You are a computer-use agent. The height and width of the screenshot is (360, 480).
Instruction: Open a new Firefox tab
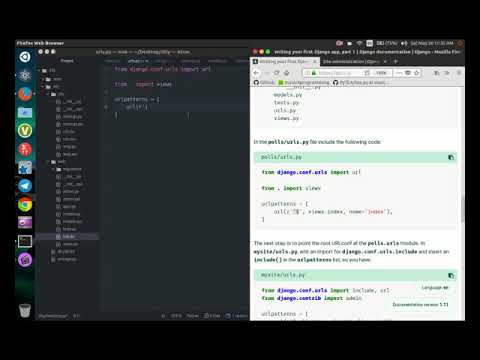coord(396,61)
